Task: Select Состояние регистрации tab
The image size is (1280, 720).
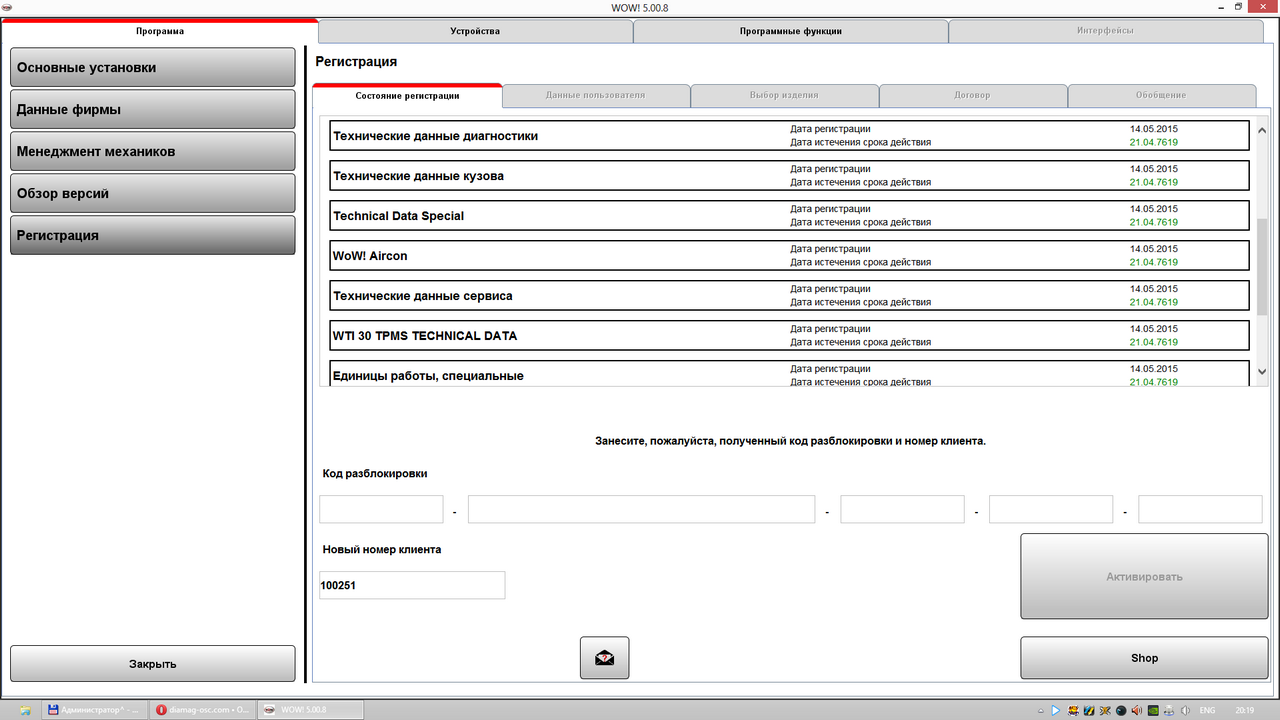Action: [407, 96]
